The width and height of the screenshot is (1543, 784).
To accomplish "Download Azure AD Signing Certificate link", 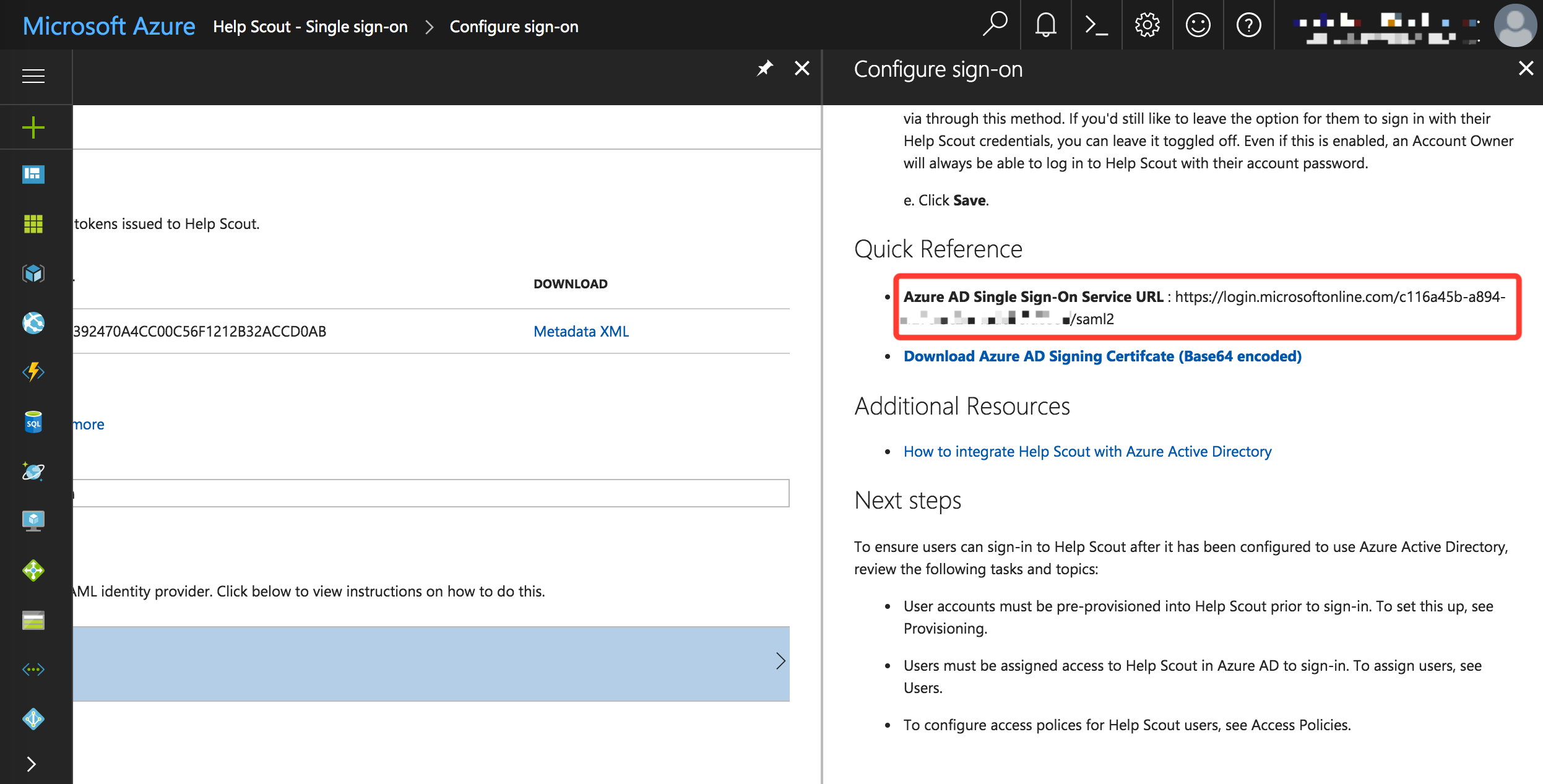I will (1102, 356).
